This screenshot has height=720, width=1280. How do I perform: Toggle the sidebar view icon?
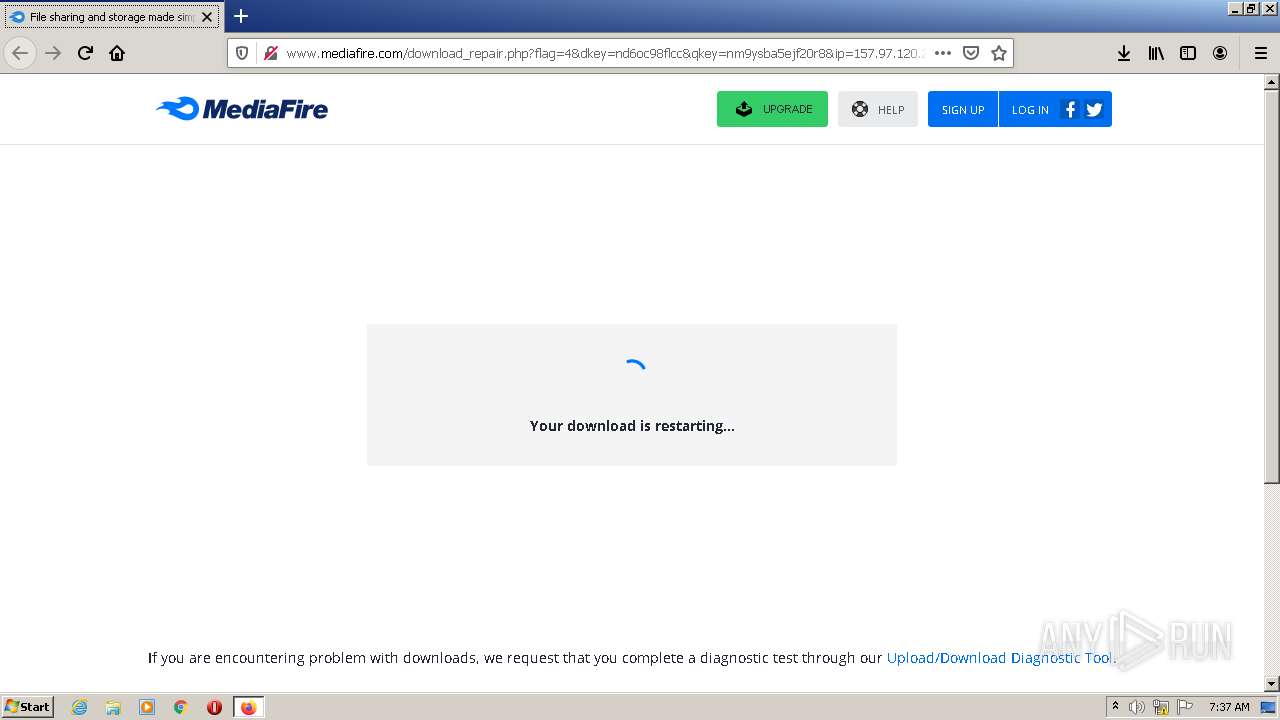click(x=1188, y=53)
